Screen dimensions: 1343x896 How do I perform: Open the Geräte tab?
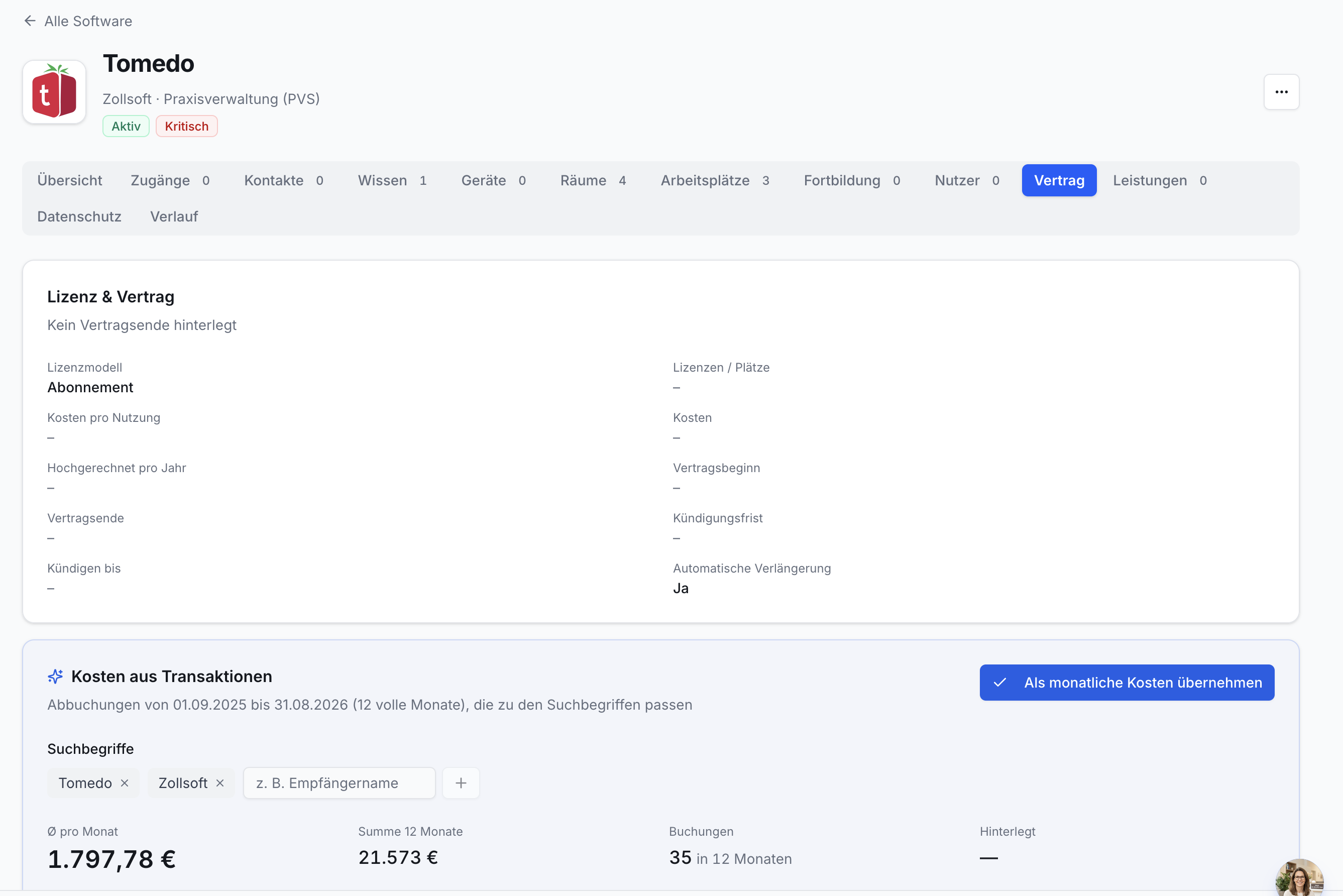tap(493, 181)
